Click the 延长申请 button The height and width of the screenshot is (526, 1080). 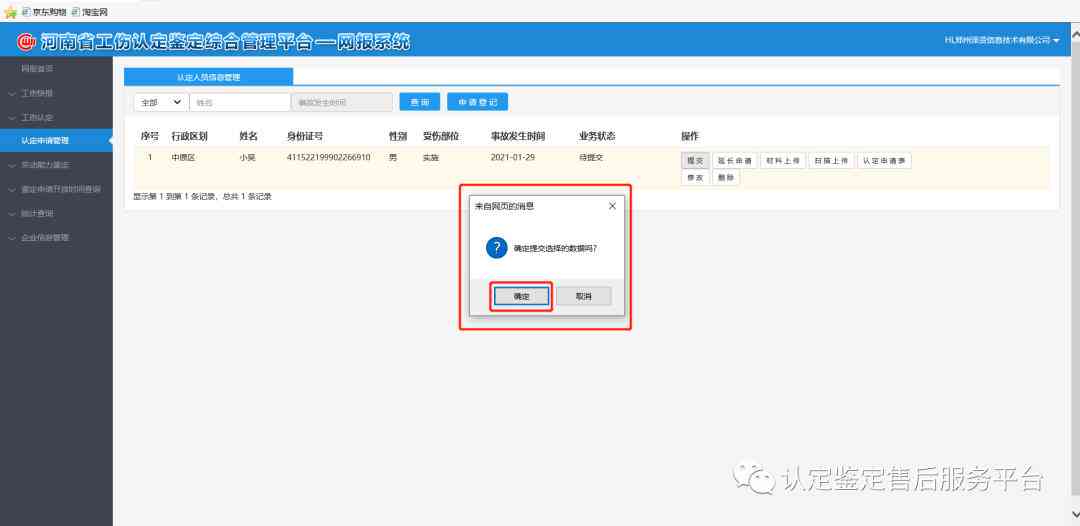[x=734, y=160]
